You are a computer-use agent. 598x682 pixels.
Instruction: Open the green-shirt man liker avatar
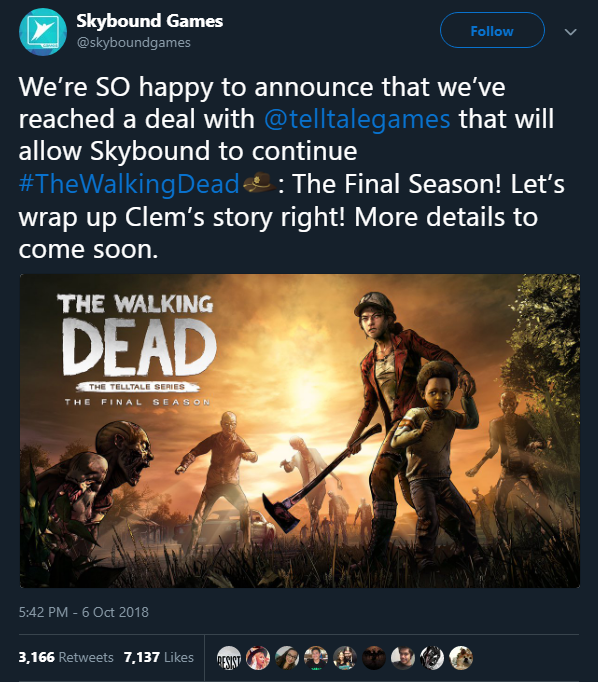pos(316,658)
